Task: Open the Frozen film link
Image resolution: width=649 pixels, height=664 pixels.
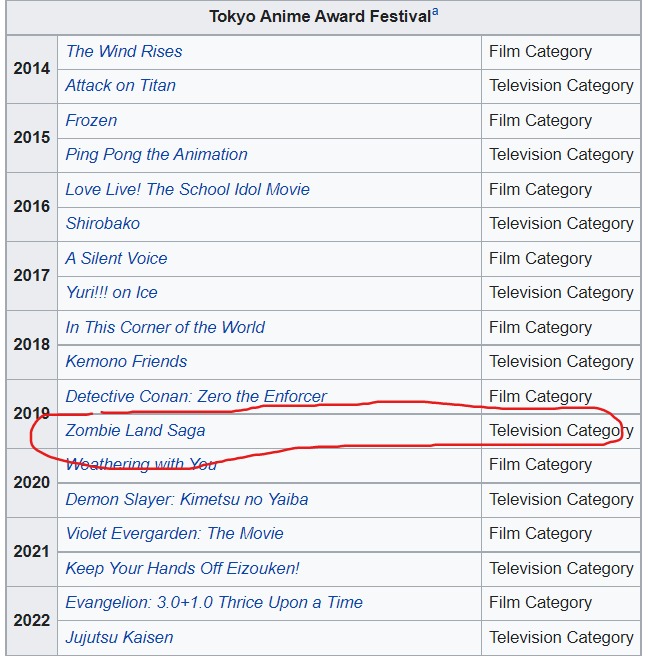Action: [x=91, y=121]
